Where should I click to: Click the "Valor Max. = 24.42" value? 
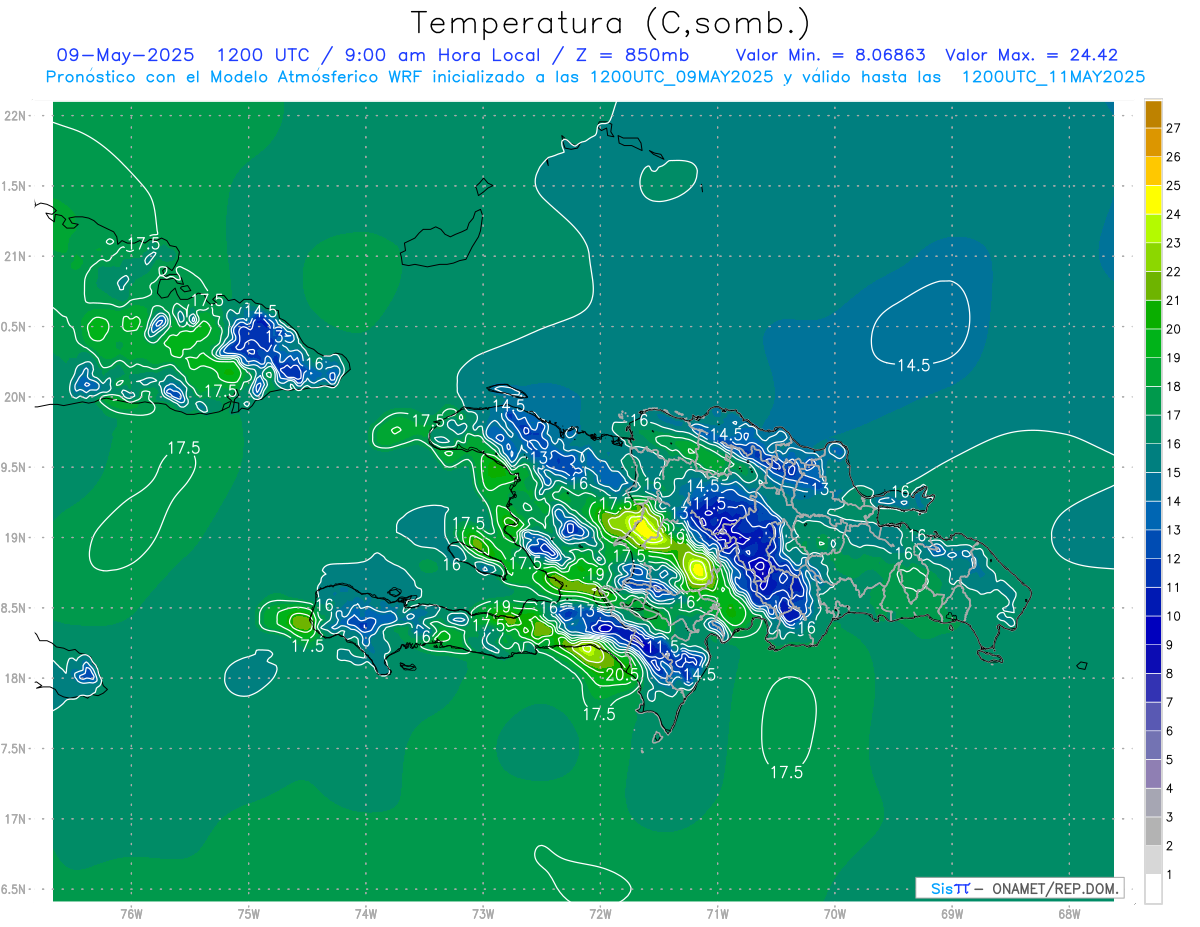[1030, 55]
